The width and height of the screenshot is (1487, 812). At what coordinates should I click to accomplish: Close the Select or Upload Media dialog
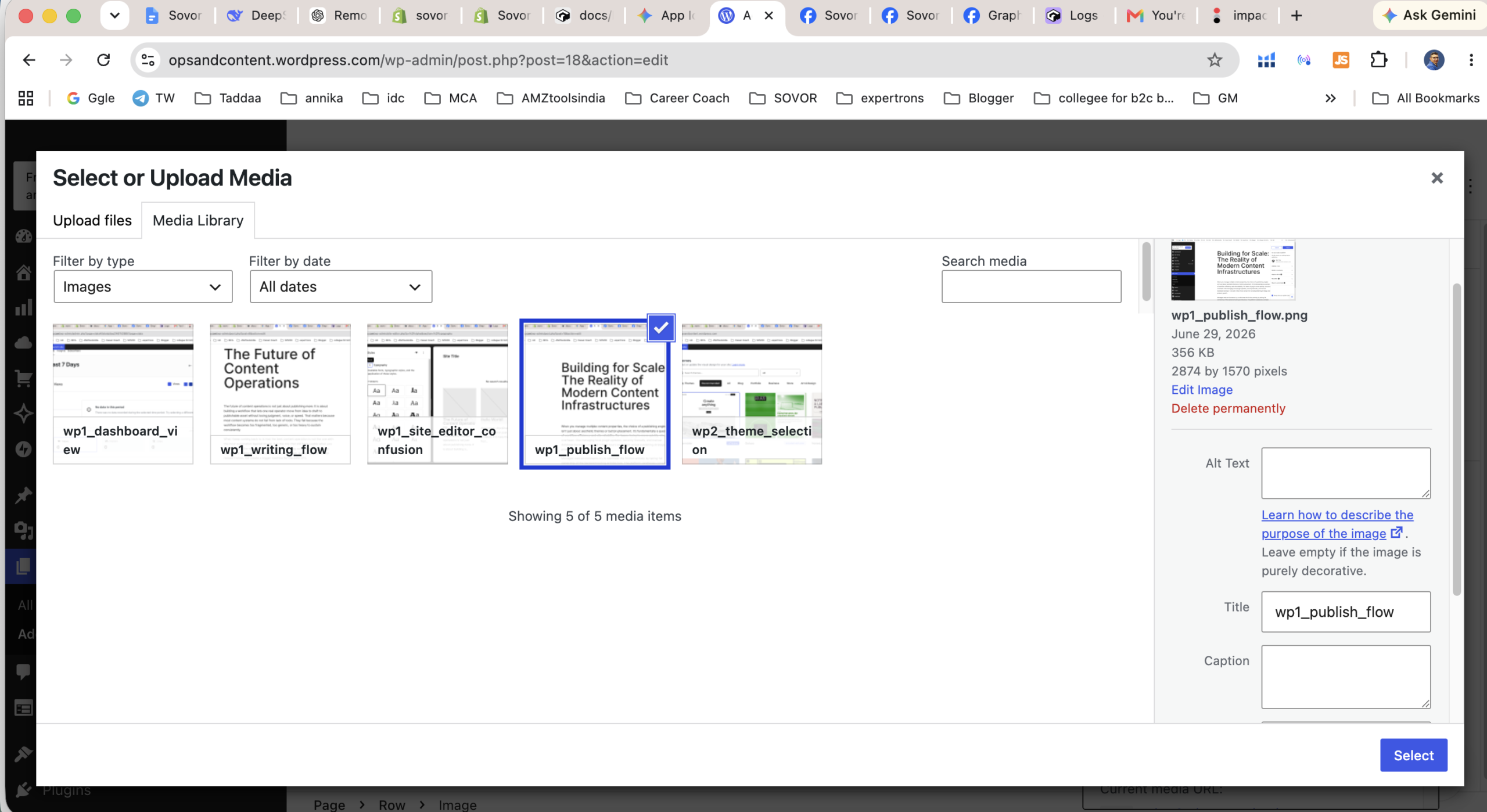(1437, 178)
